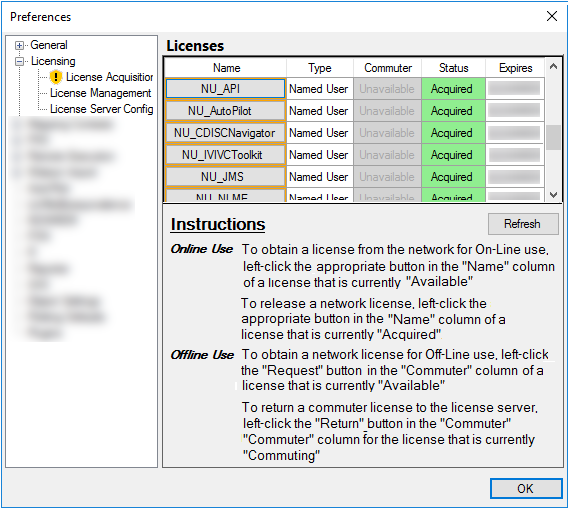Click Acquired status cell for NU_CDISCNavigator
This screenshot has height=509, width=569.
(453, 133)
